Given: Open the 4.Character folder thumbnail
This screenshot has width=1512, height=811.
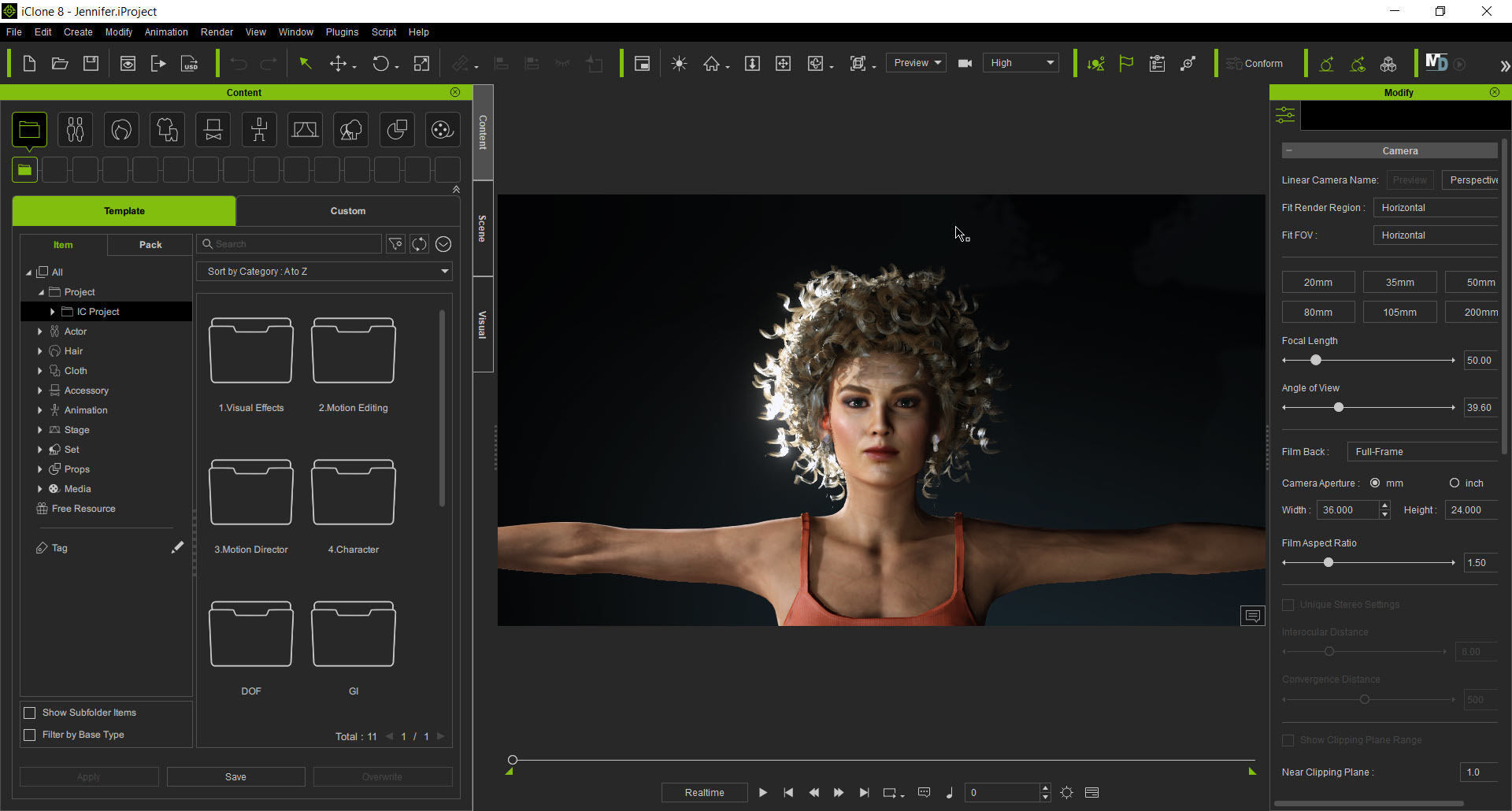Looking at the screenshot, I should (x=354, y=493).
